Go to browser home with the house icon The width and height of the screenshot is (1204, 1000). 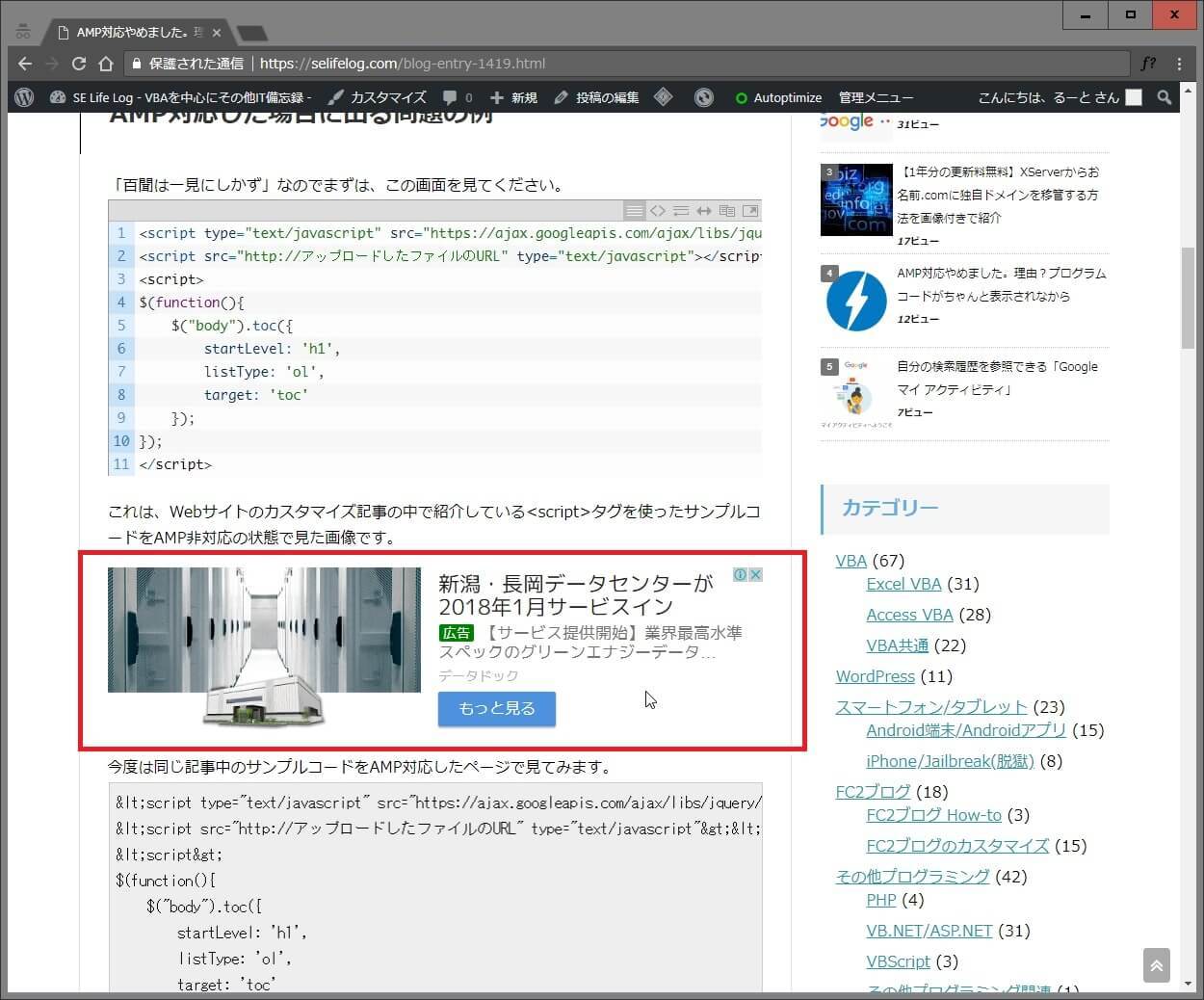tap(106, 64)
